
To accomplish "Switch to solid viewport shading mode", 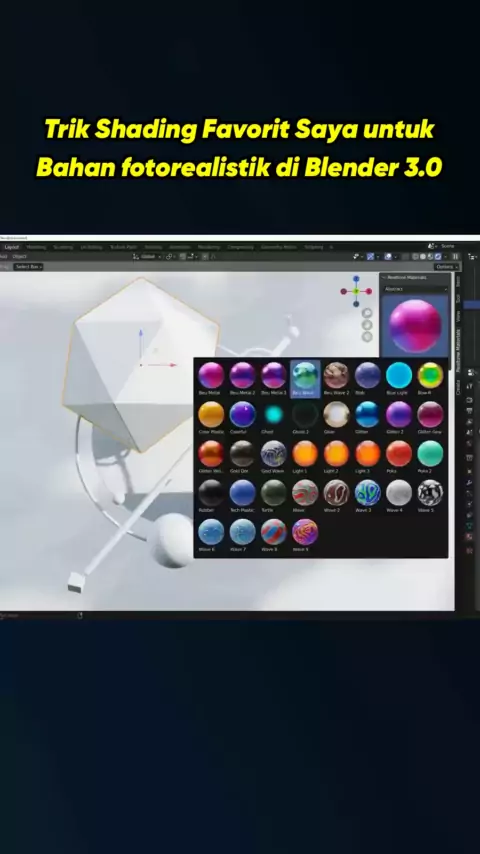I will [x=423, y=257].
